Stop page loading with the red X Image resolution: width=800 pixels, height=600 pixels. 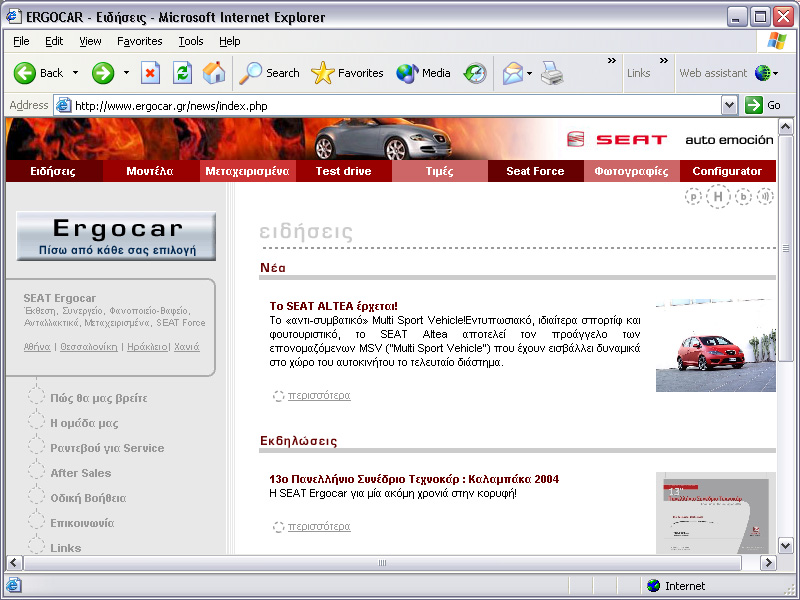[x=150, y=73]
